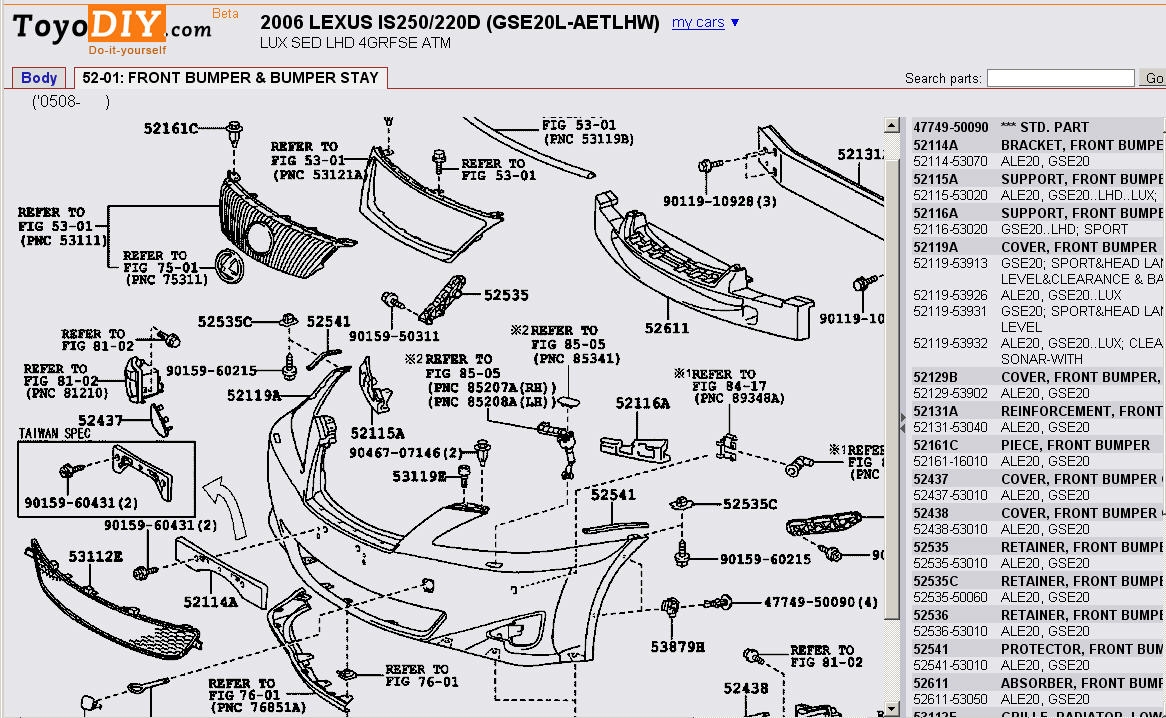The width and height of the screenshot is (1166, 718).
Task: Open 52131-53040 part number
Action: 950,427
